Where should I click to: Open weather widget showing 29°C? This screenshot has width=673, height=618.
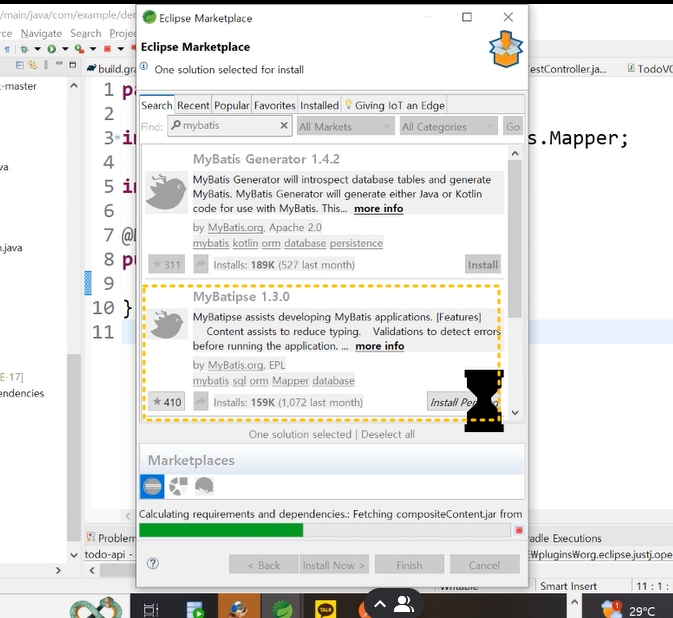(628, 609)
